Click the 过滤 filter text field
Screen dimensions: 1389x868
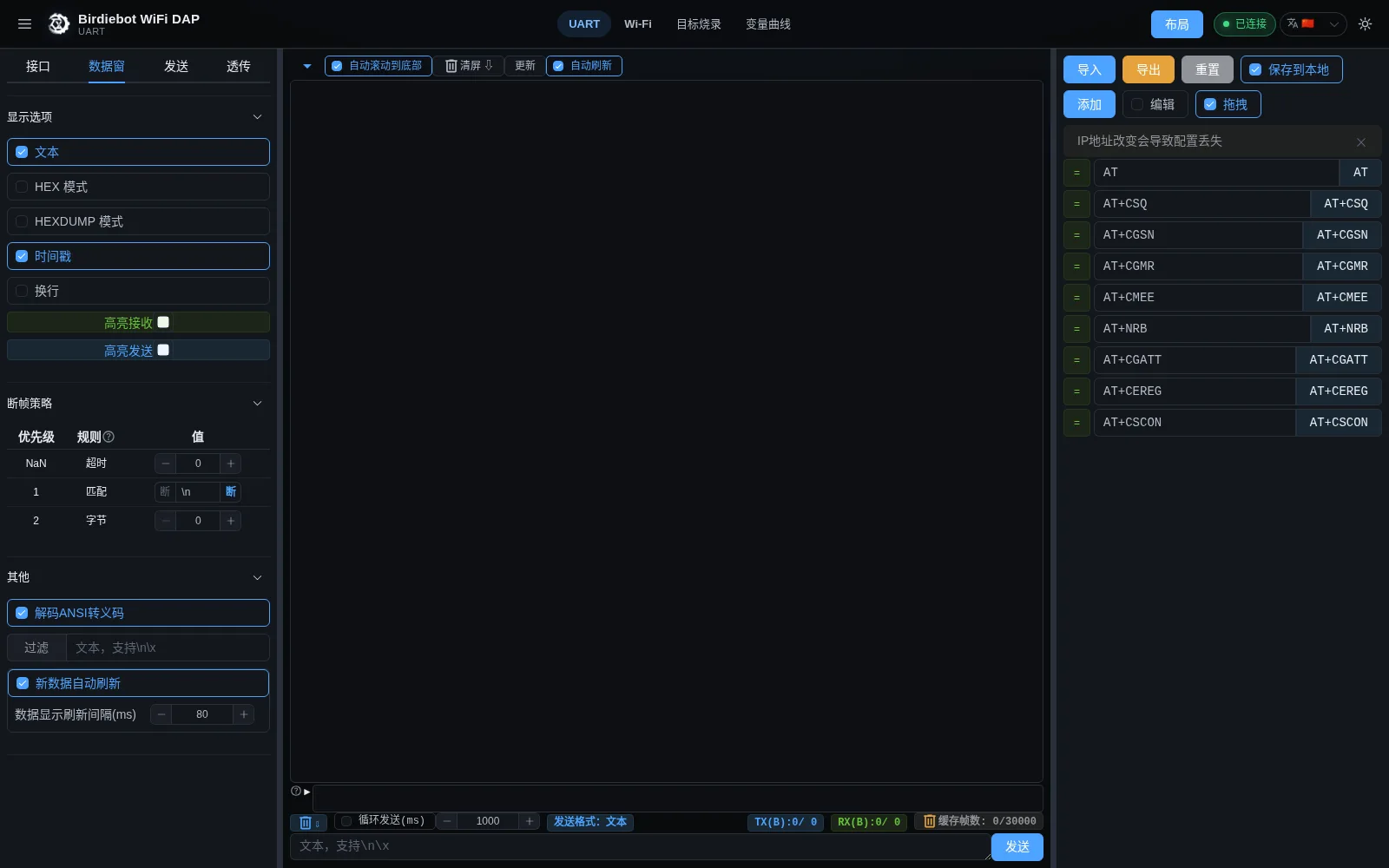[x=168, y=648]
